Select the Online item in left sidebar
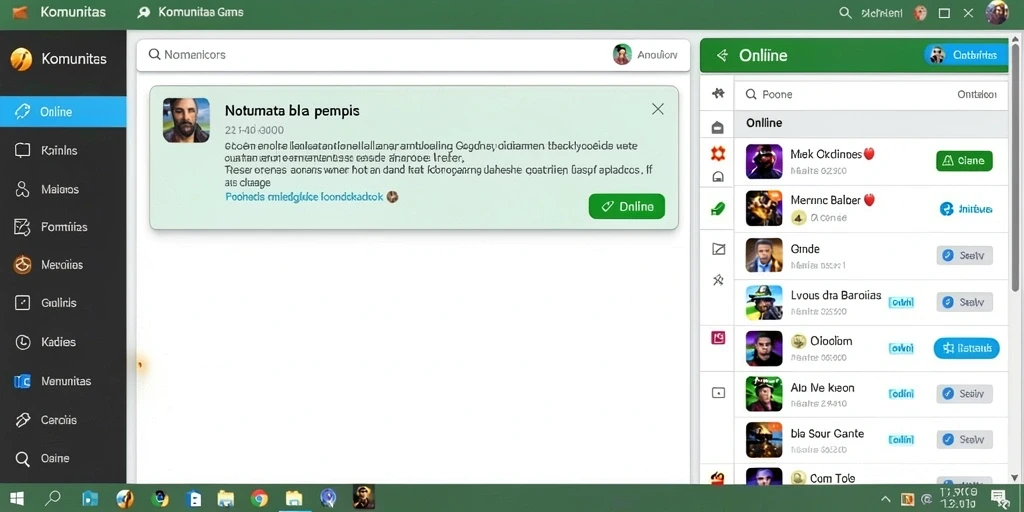Screen dimensions: 1024x512 point(63,112)
